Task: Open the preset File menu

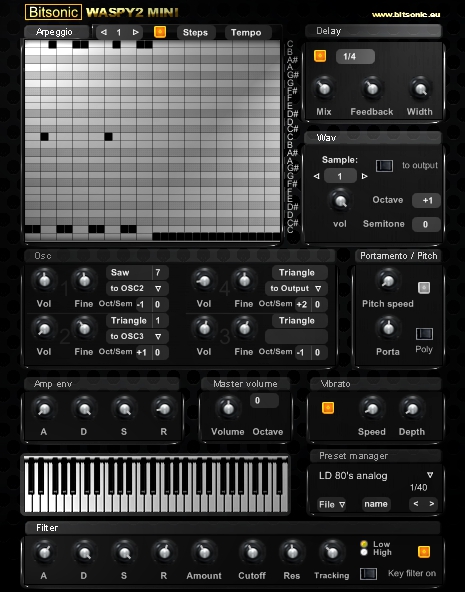Action: 332,504
